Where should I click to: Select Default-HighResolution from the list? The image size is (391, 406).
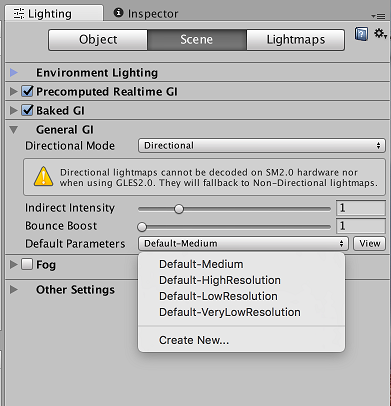pos(220,280)
